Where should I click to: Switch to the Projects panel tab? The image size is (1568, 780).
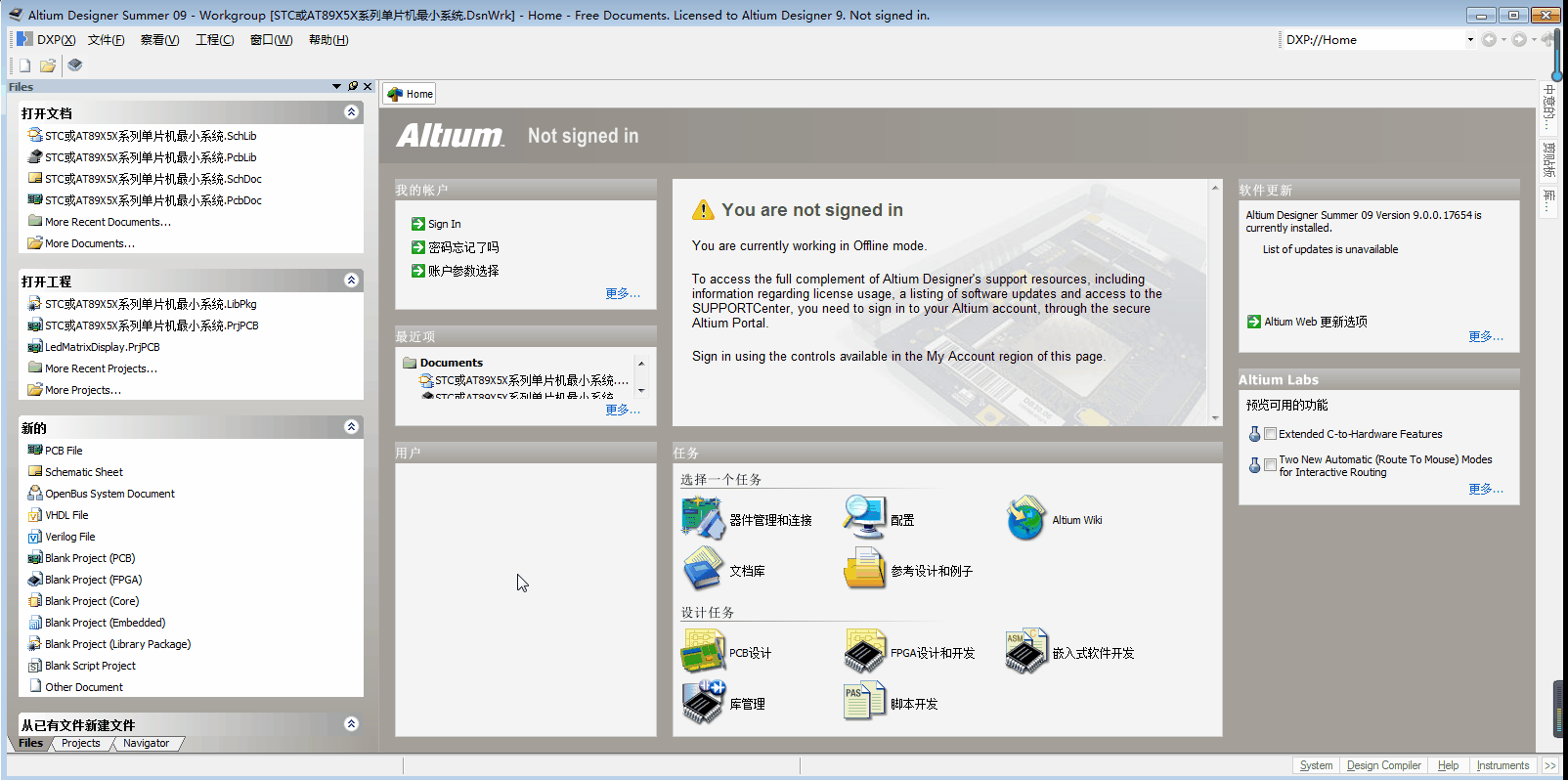[x=81, y=743]
